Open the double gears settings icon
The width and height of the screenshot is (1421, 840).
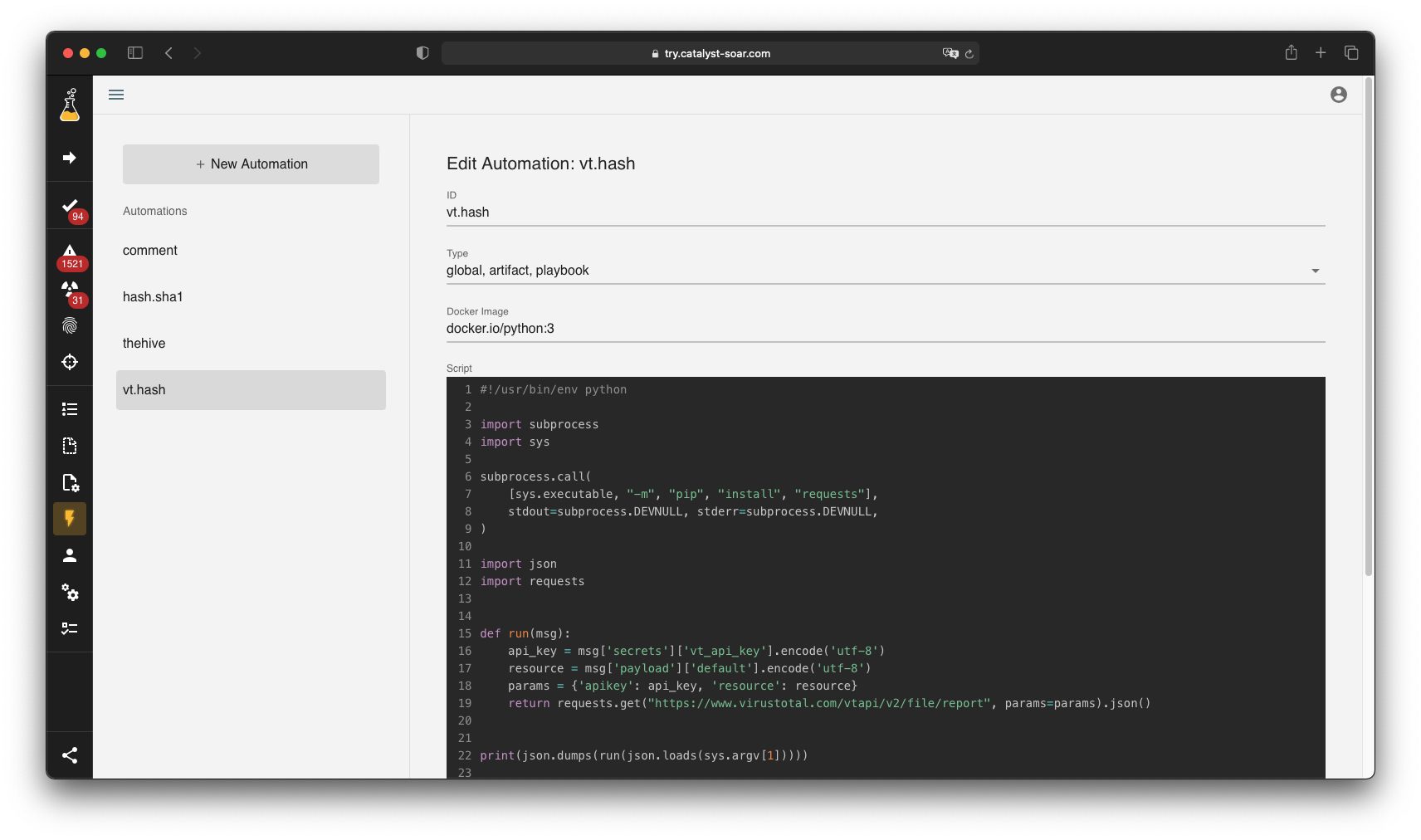click(x=70, y=592)
